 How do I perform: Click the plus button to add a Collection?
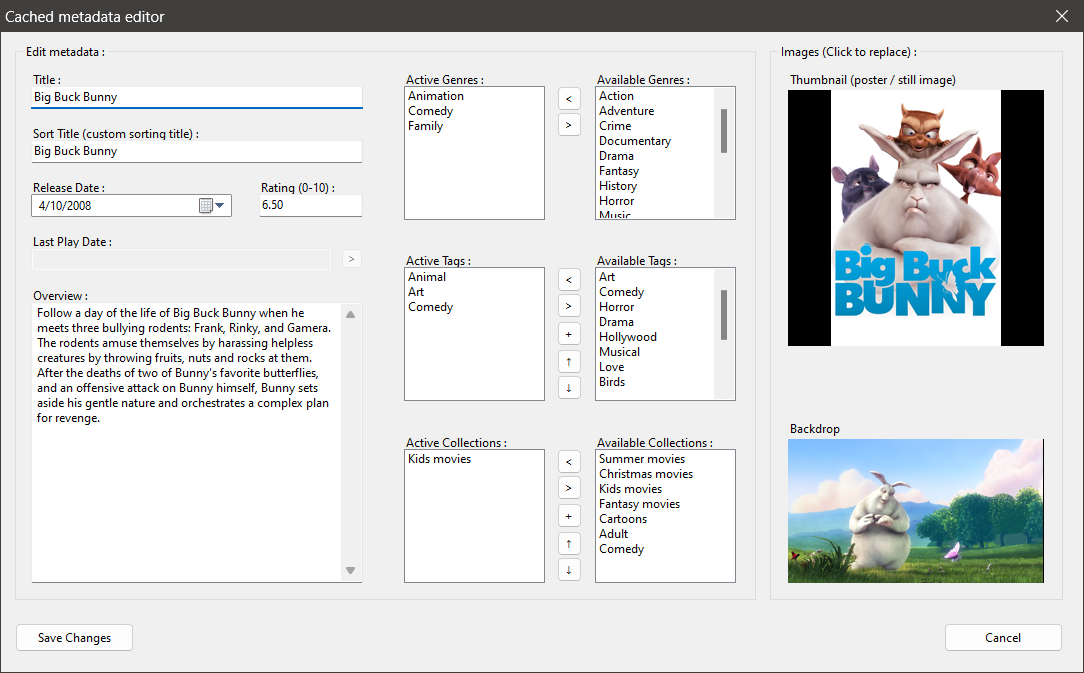point(569,516)
